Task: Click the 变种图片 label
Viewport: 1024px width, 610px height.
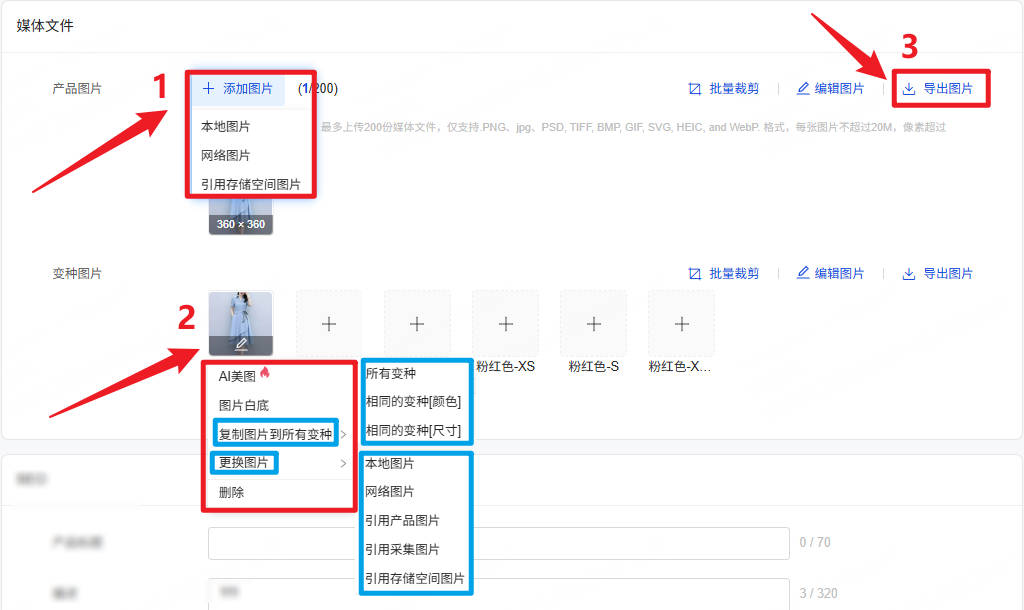Action: click(77, 273)
